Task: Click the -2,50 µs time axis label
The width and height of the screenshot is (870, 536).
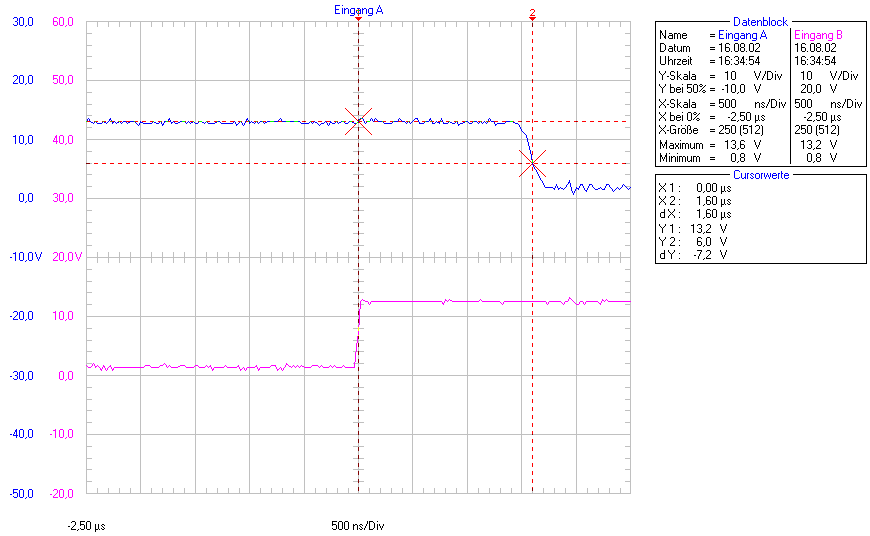Action: pos(86,525)
